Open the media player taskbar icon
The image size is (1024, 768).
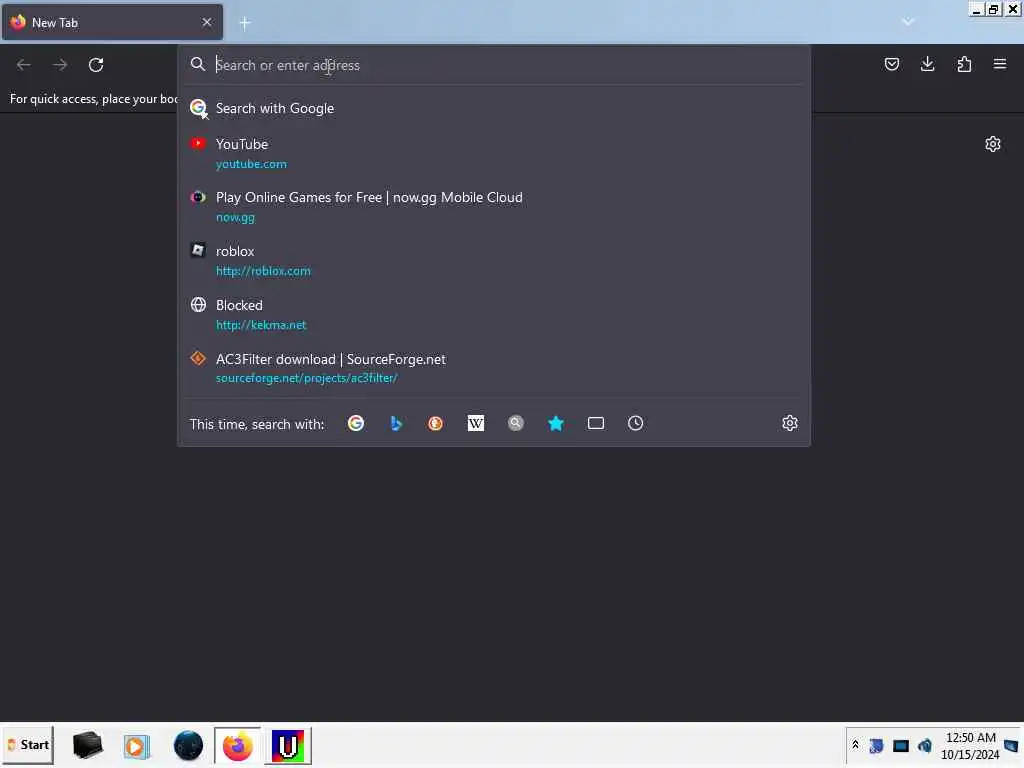point(136,746)
